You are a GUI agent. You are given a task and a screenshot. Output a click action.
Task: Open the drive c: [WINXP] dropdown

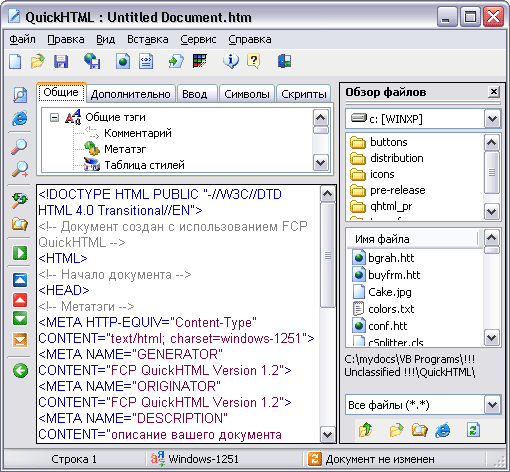[492, 119]
